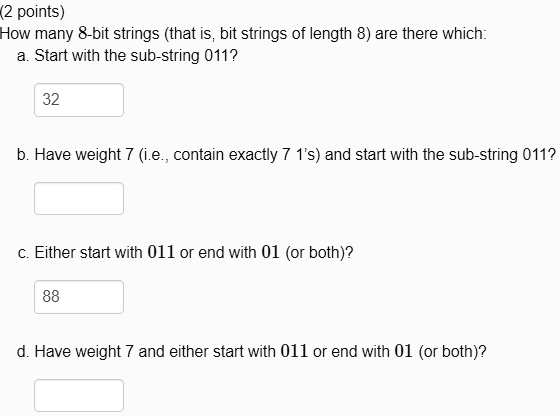Image resolution: width=560 pixels, height=416 pixels.
Task: Click the "How many 8-bit strings" question heading
Action: click(x=243, y=34)
